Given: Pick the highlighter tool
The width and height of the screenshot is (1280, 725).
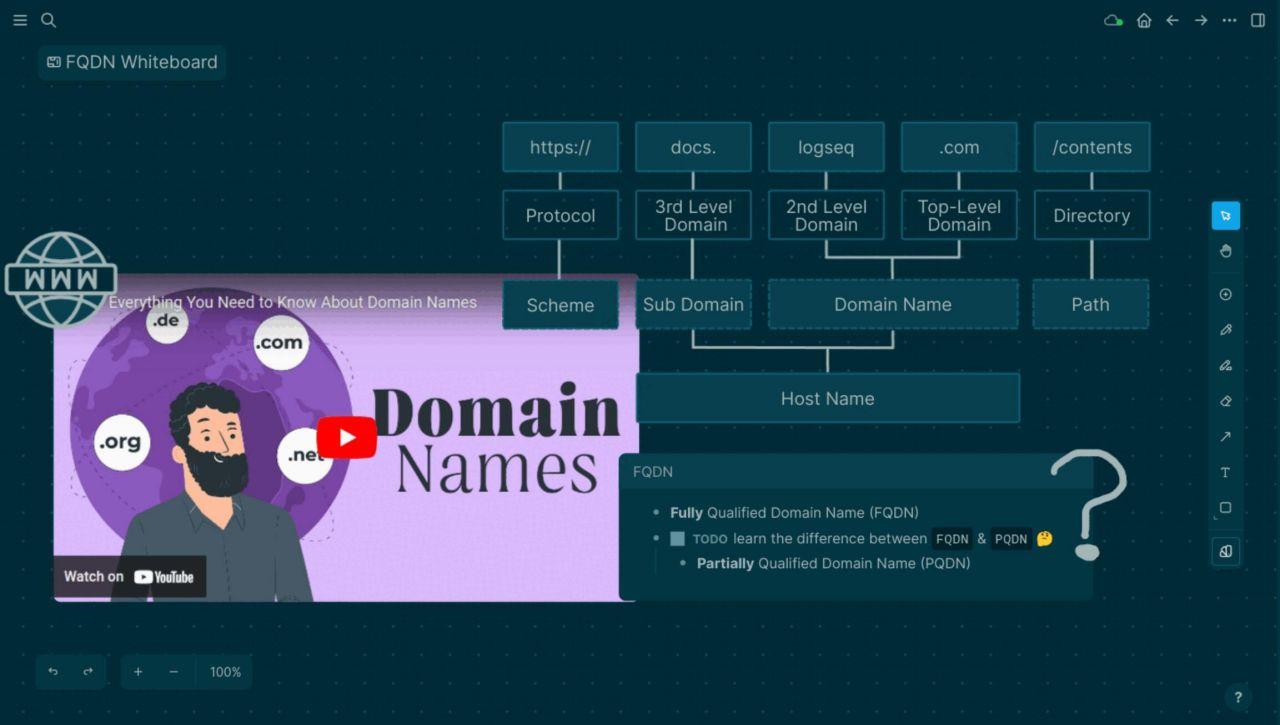Looking at the screenshot, I should pos(1225,366).
